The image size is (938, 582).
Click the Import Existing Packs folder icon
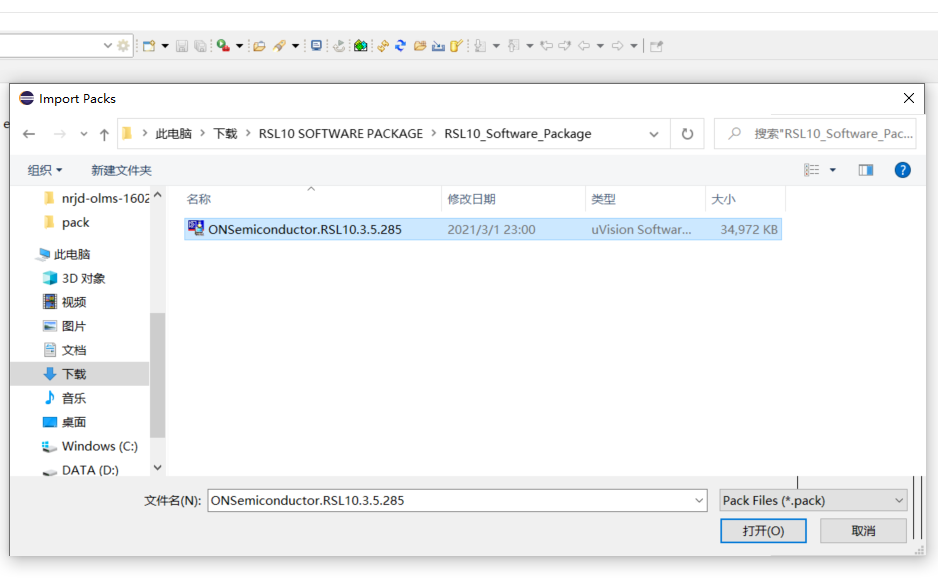pyautogui.click(x=420, y=46)
